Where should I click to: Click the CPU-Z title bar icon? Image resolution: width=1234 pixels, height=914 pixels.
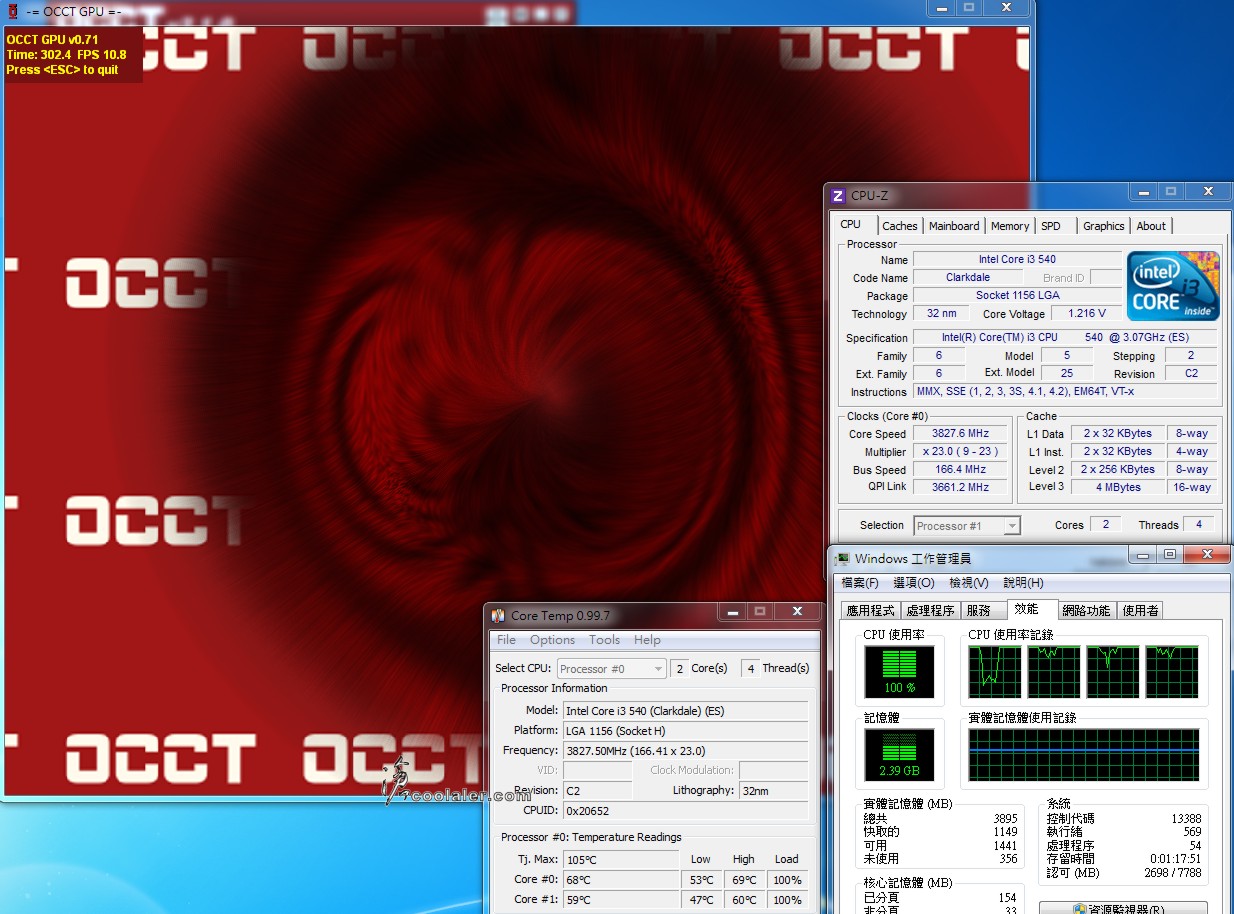[x=838, y=196]
